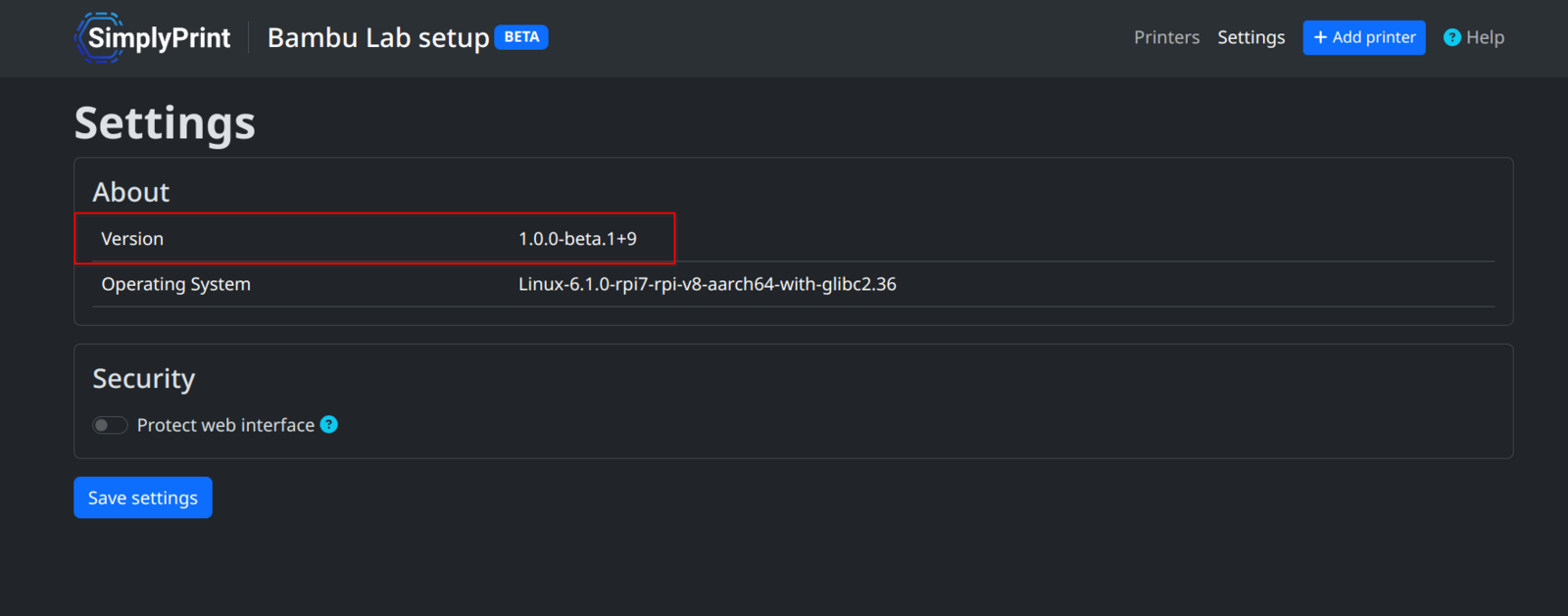This screenshot has width=1568, height=616.
Task: Click the Version label
Action: pyautogui.click(x=132, y=239)
